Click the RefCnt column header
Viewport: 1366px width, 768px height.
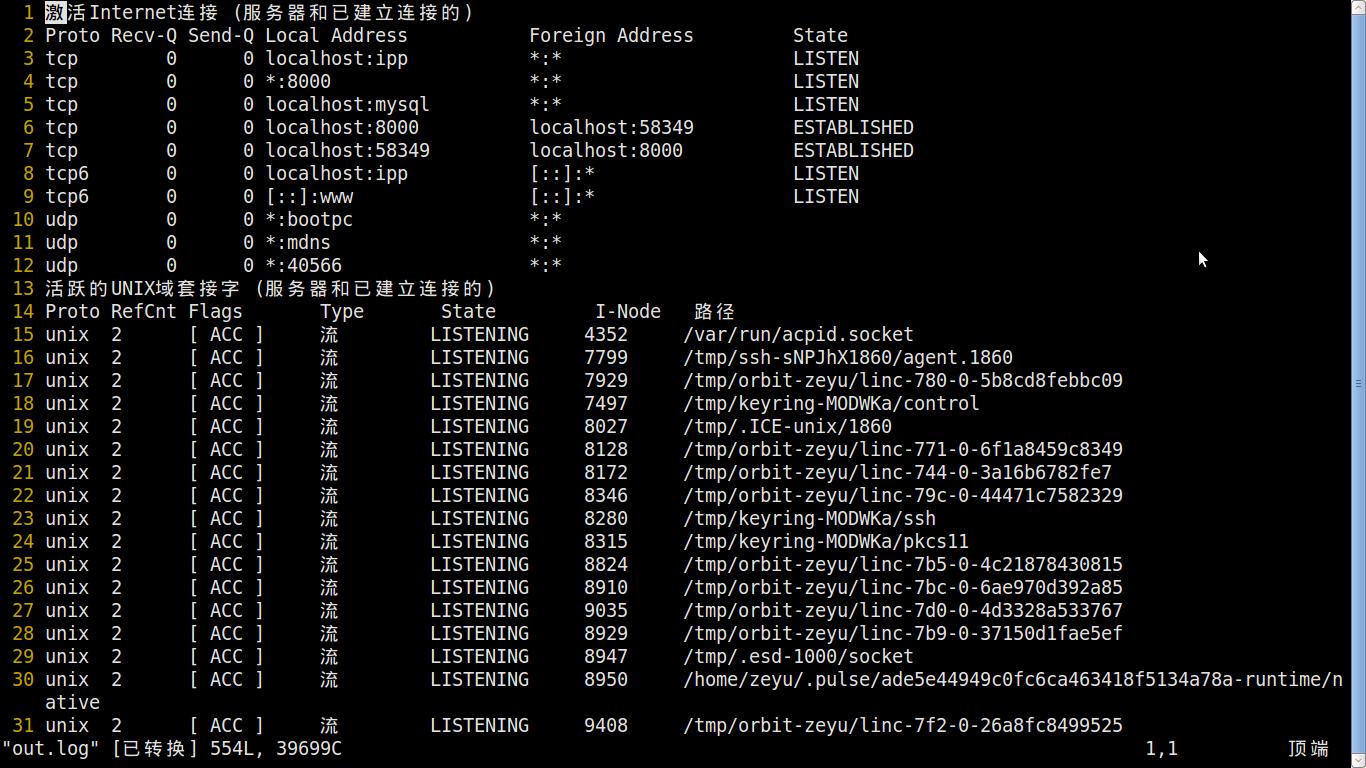pyautogui.click(x=144, y=311)
